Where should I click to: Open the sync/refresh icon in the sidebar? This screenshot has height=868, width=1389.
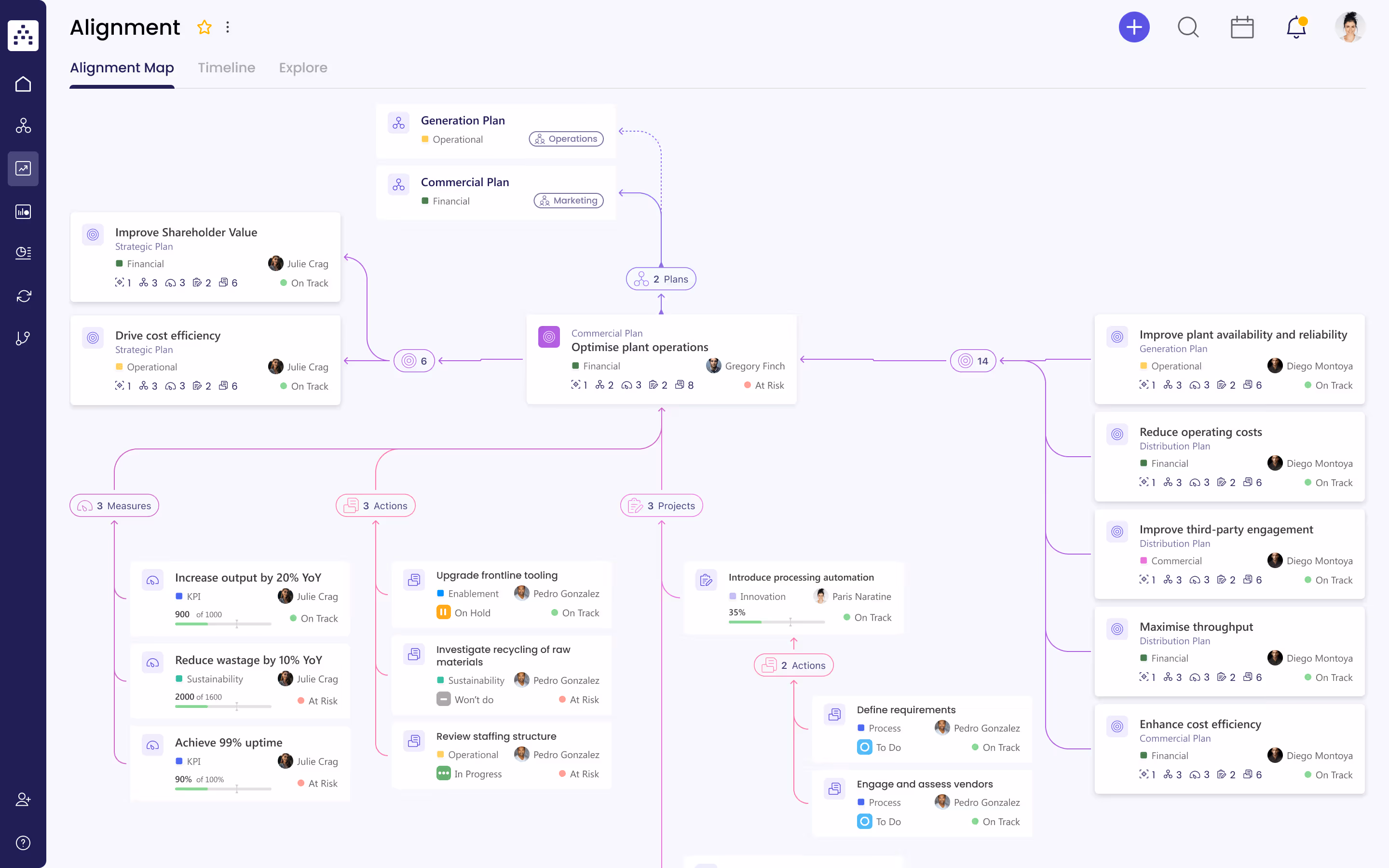point(23,296)
